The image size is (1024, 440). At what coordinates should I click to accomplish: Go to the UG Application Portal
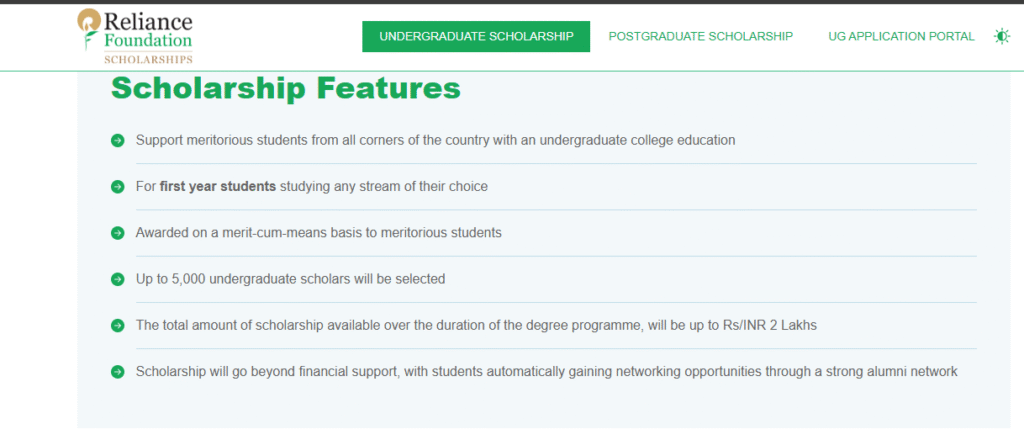[x=901, y=36]
